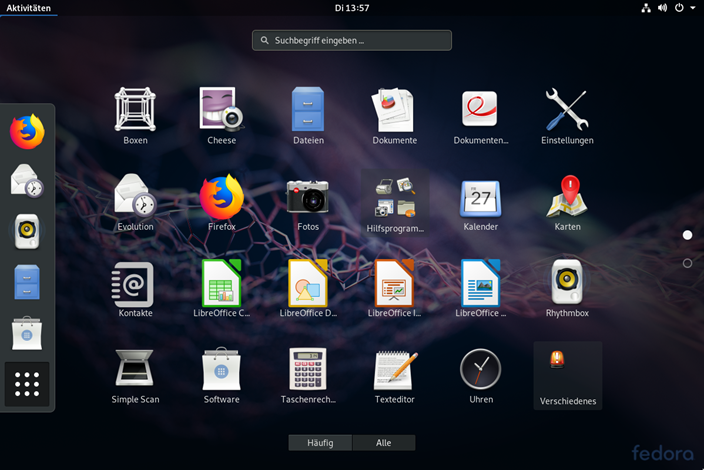Open Software from the app grid
704x470 pixels.
(x=222, y=375)
